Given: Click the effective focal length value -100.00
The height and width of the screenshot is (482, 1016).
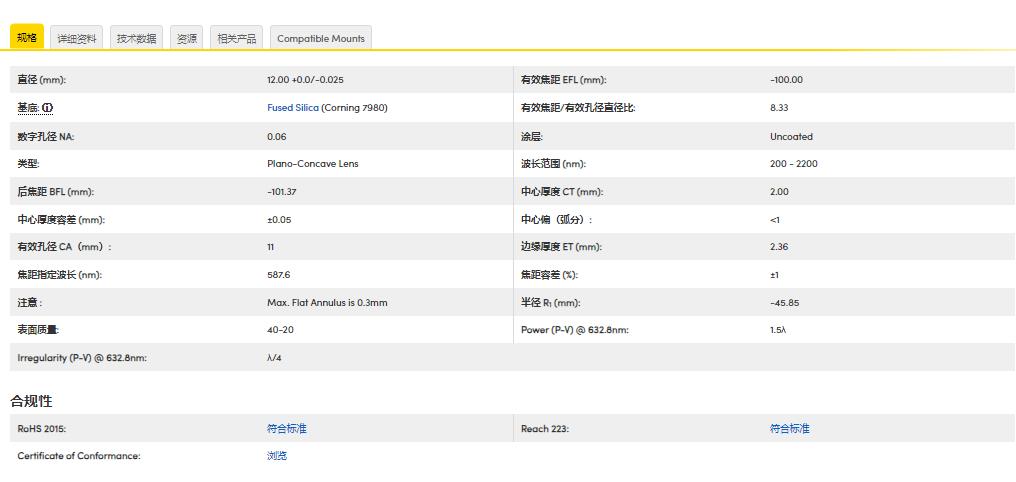Looking at the screenshot, I should pos(786,80).
